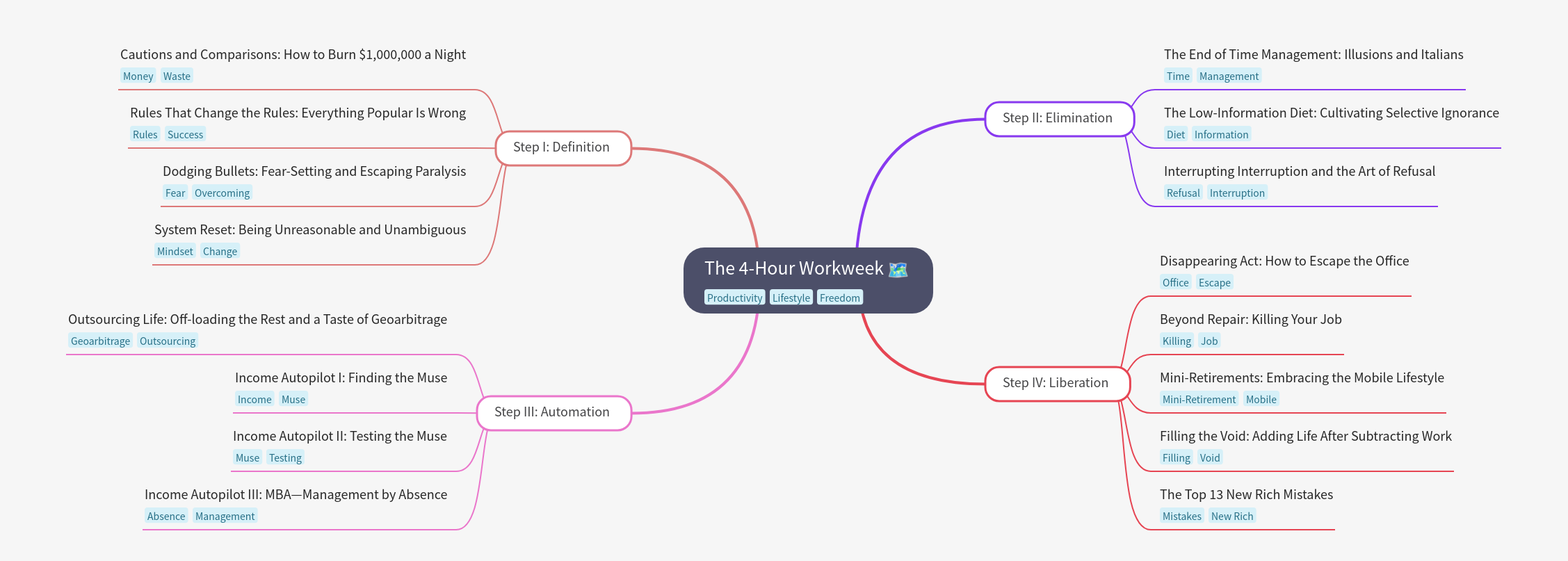The height and width of the screenshot is (561, 1568).
Task: Click the 'New Rich' tag
Action: [x=1232, y=516]
